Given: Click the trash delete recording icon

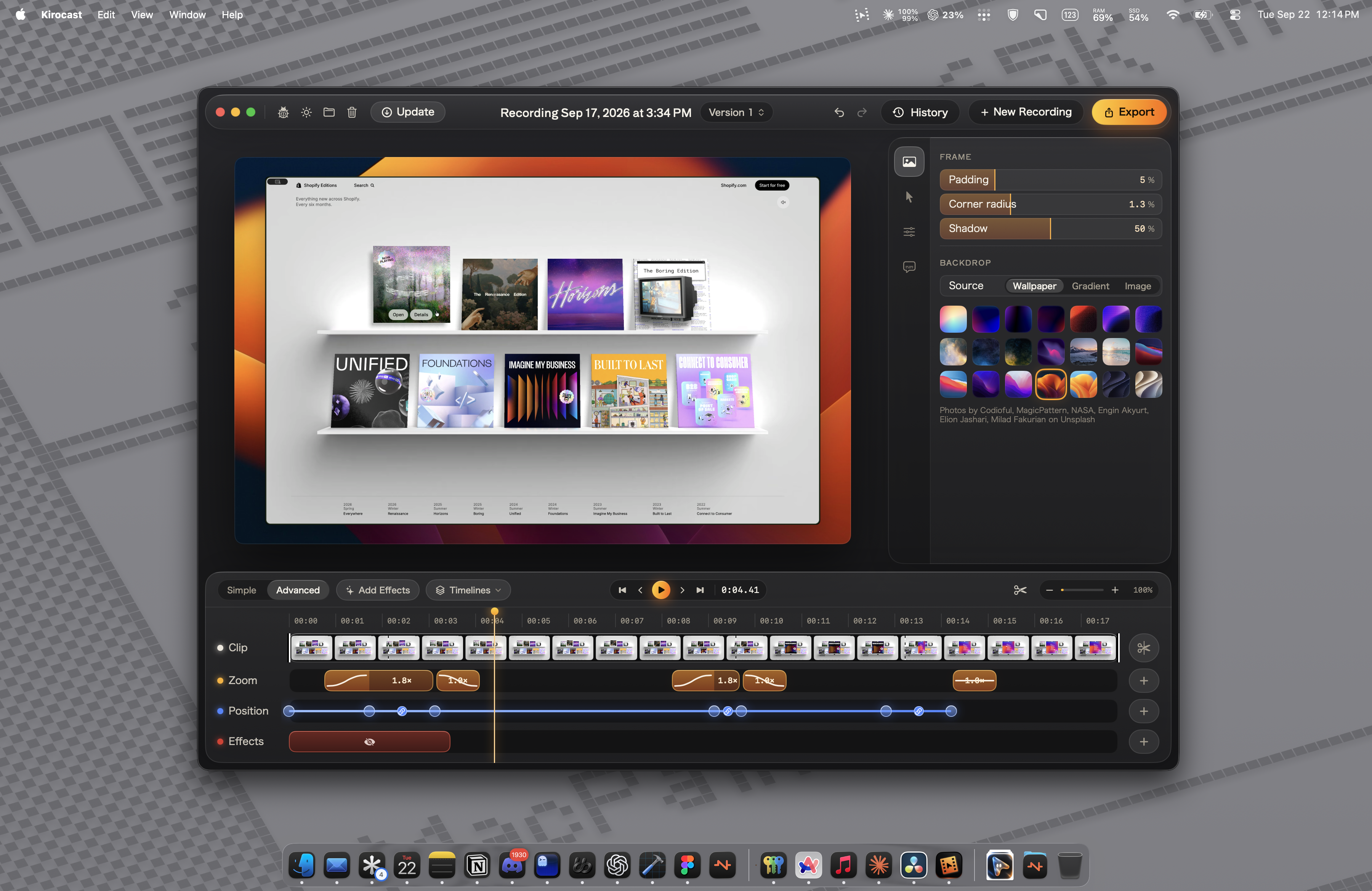Looking at the screenshot, I should 352,112.
